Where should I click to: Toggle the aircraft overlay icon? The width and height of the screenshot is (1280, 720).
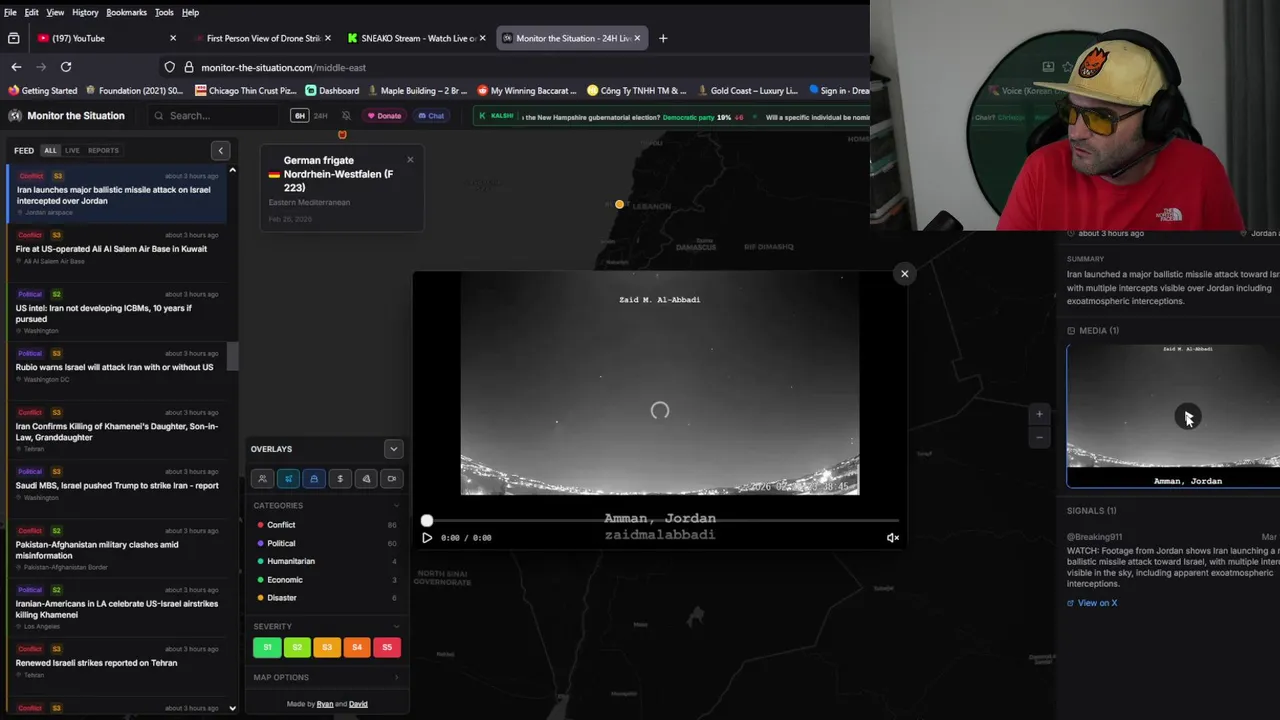tap(288, 479)
